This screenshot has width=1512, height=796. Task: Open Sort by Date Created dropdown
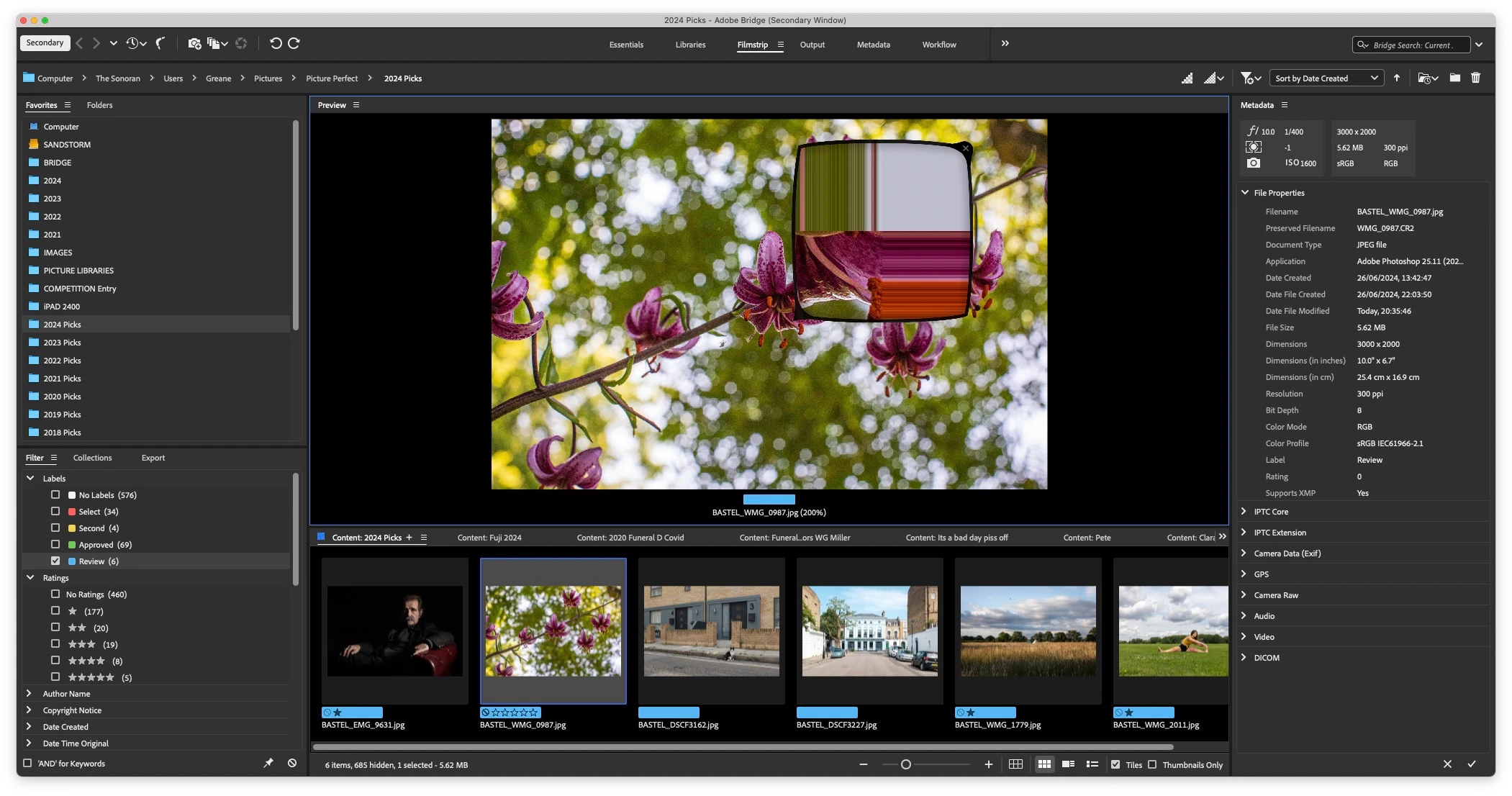1325,78
